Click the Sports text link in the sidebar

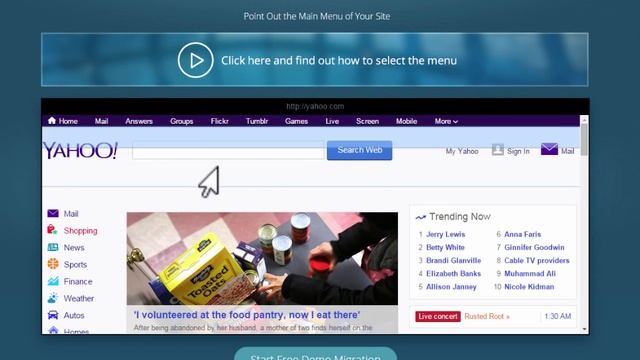[x=75, y=264]
